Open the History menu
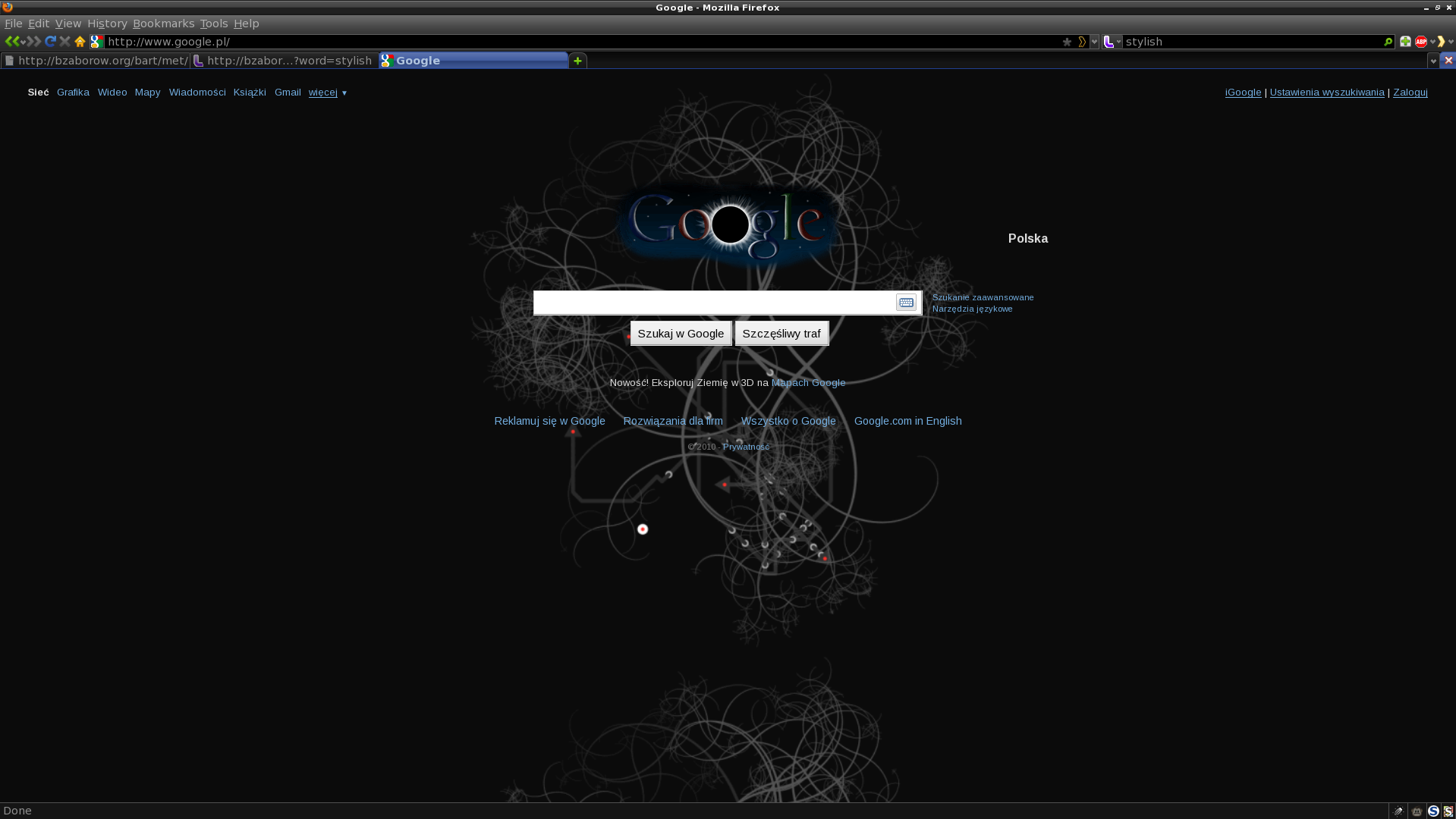The height and width of the screenshot is (819, 1456). coord(107,24)
